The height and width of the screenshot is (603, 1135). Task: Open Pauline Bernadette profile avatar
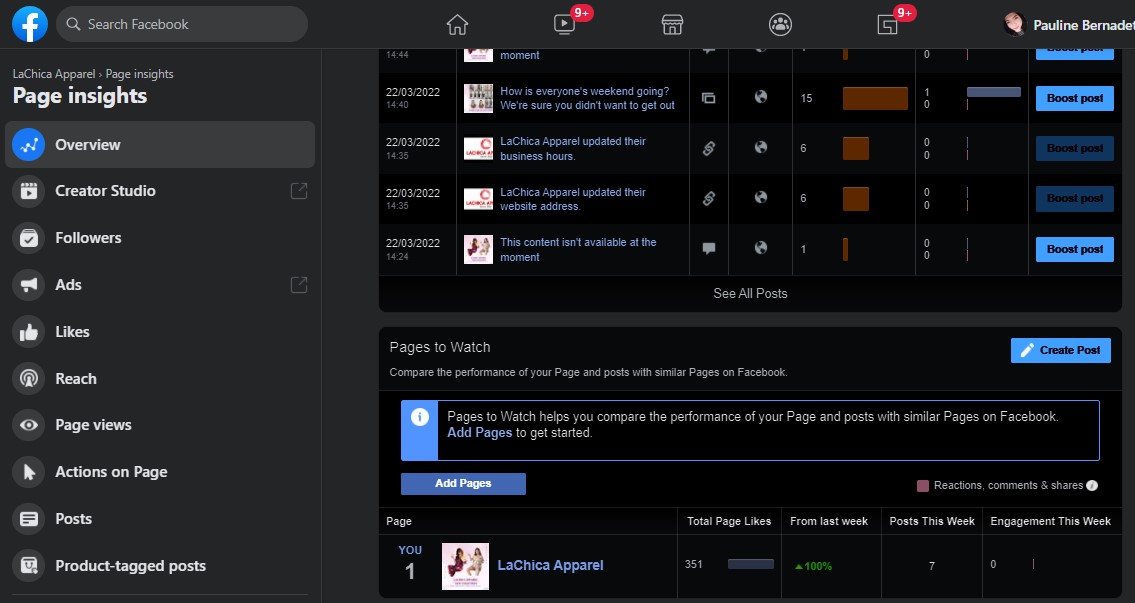coord(1015,25)
